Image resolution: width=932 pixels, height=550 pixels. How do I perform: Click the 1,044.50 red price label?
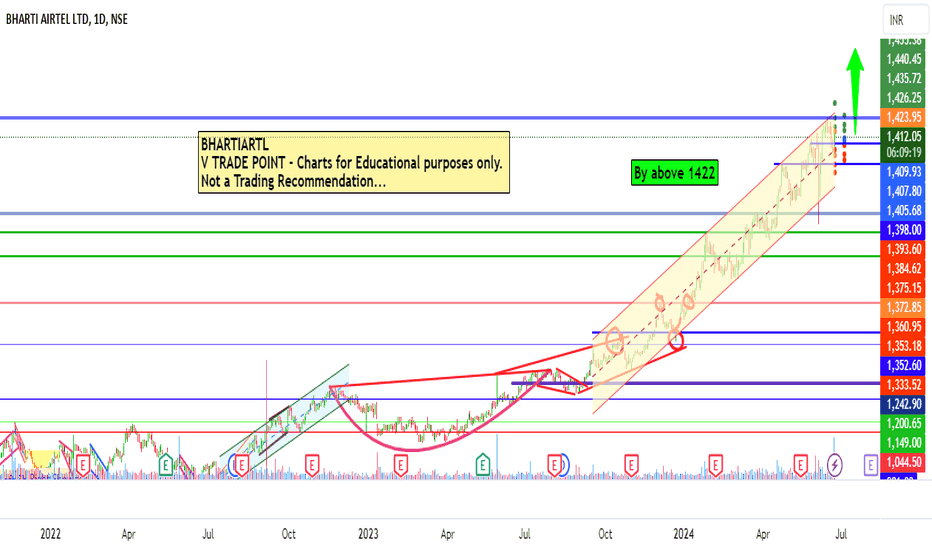(x=903, y=461)
